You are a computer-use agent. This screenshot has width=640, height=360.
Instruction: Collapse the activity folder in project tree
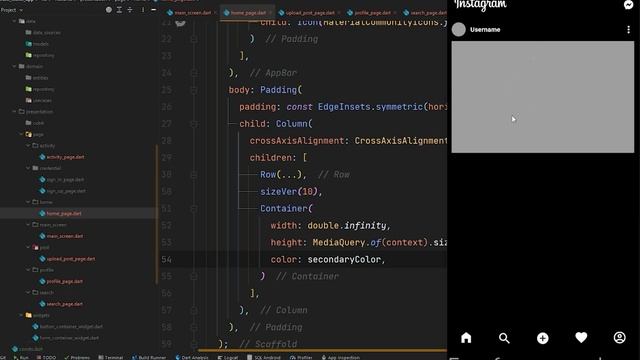28,145
